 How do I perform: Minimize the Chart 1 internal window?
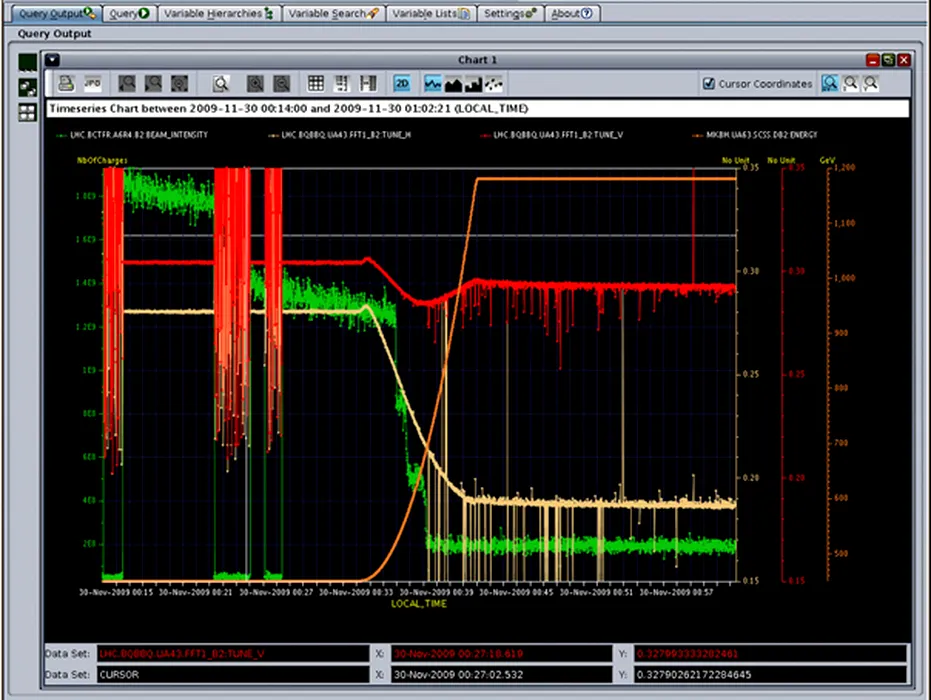click(x=872, y=60)
